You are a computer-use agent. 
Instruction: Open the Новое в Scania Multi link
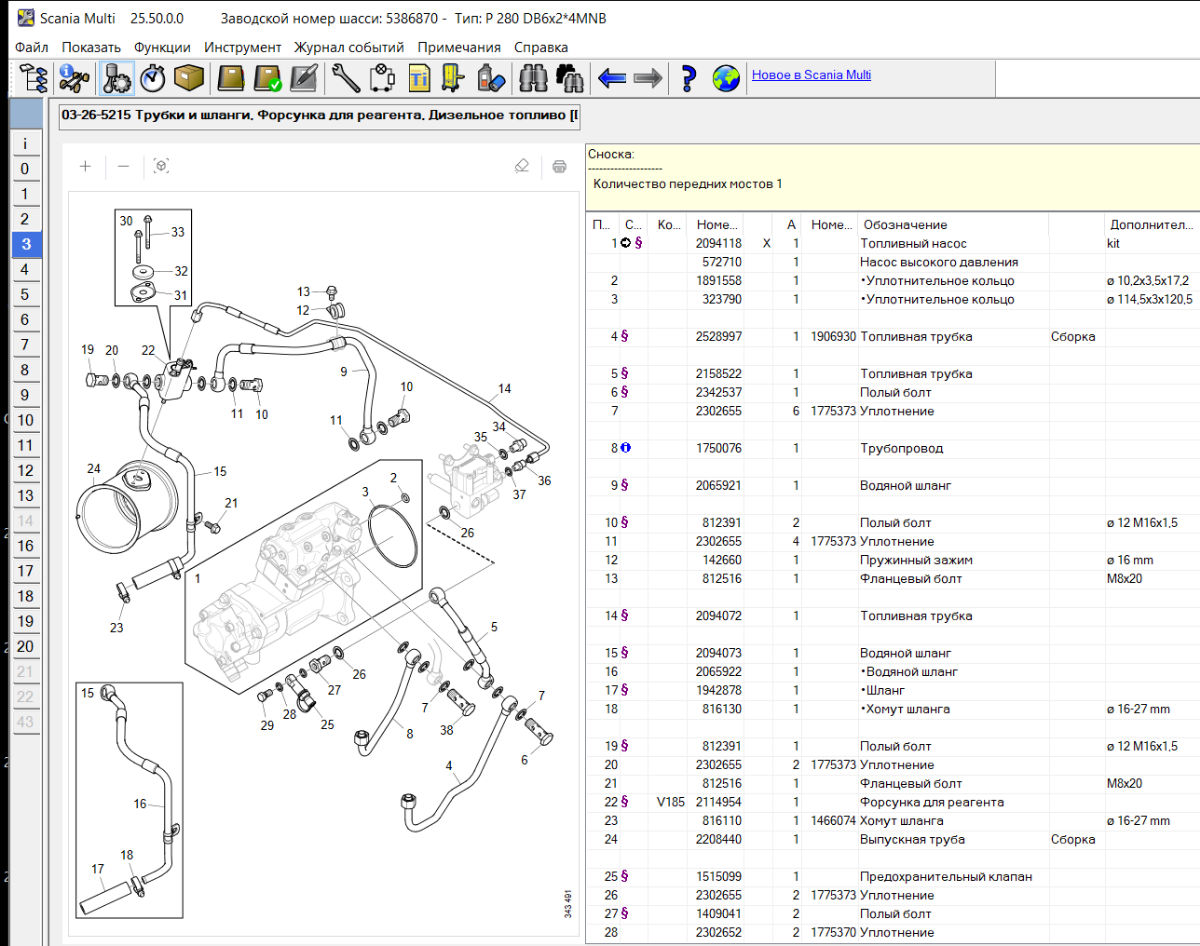click(x=811, y=75)
